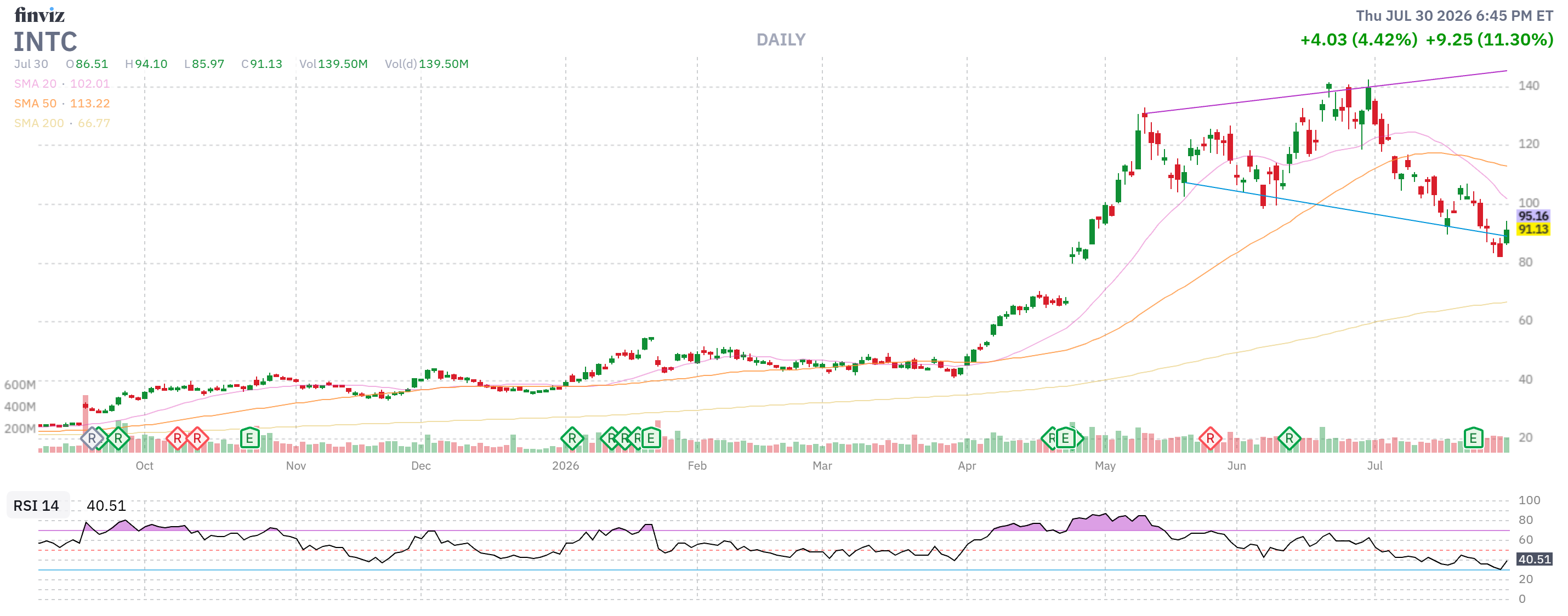The image size is (1568, 616).
Task: Select the DAILY timeframe label
Action: click(781, 40)
